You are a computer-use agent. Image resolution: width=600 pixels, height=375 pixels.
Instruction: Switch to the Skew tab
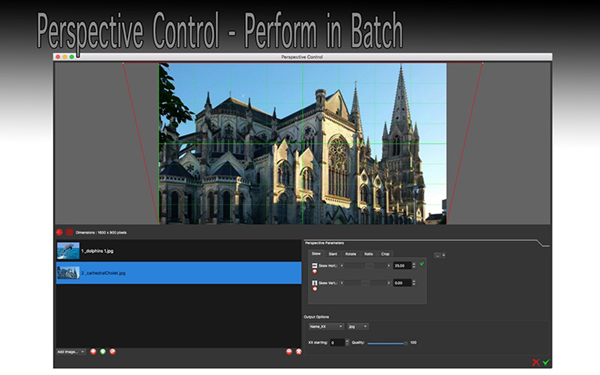pyautogui.click(x=316, y=254)
